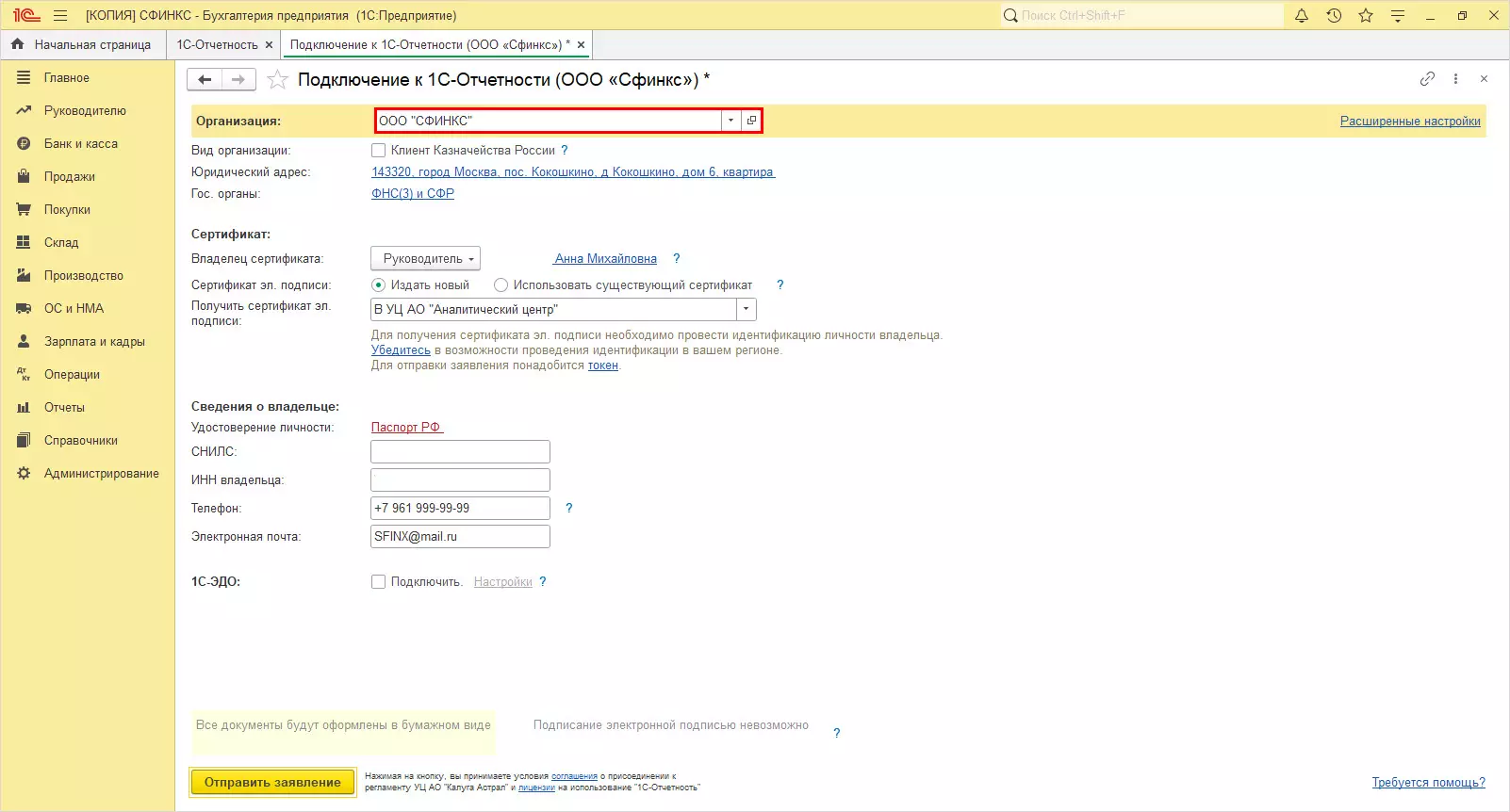Close the 1С-Отчетность tab
This screenshot has width=1510, height=812.
(x=269, y=44)
